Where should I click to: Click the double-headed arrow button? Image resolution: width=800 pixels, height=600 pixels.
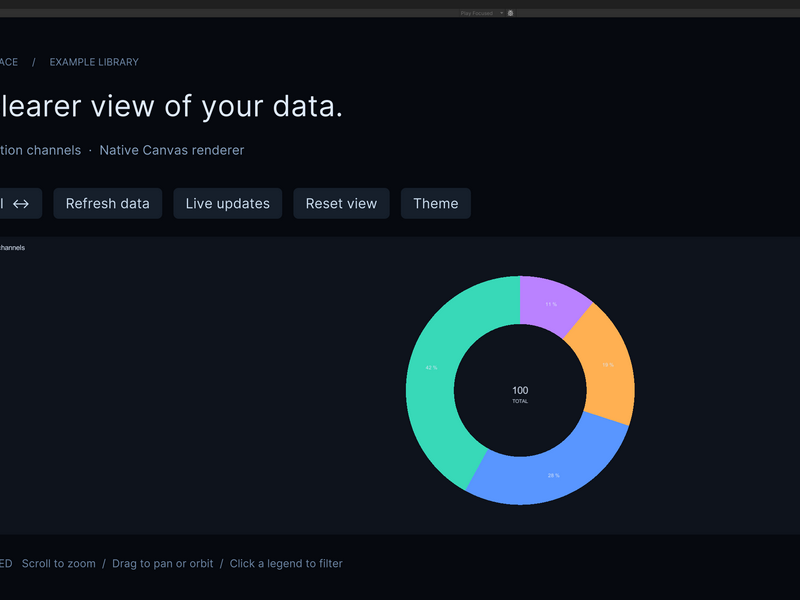coord(20,204)
